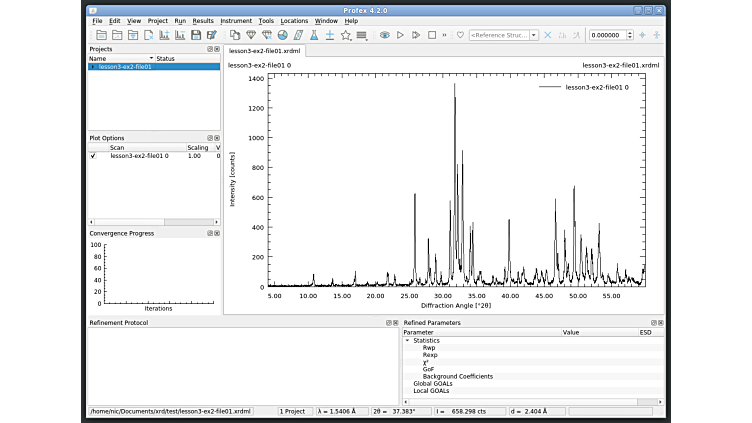Click the diamond add phase icon
752x423 pixels.
pyautogui.click(x=251, y=35)
